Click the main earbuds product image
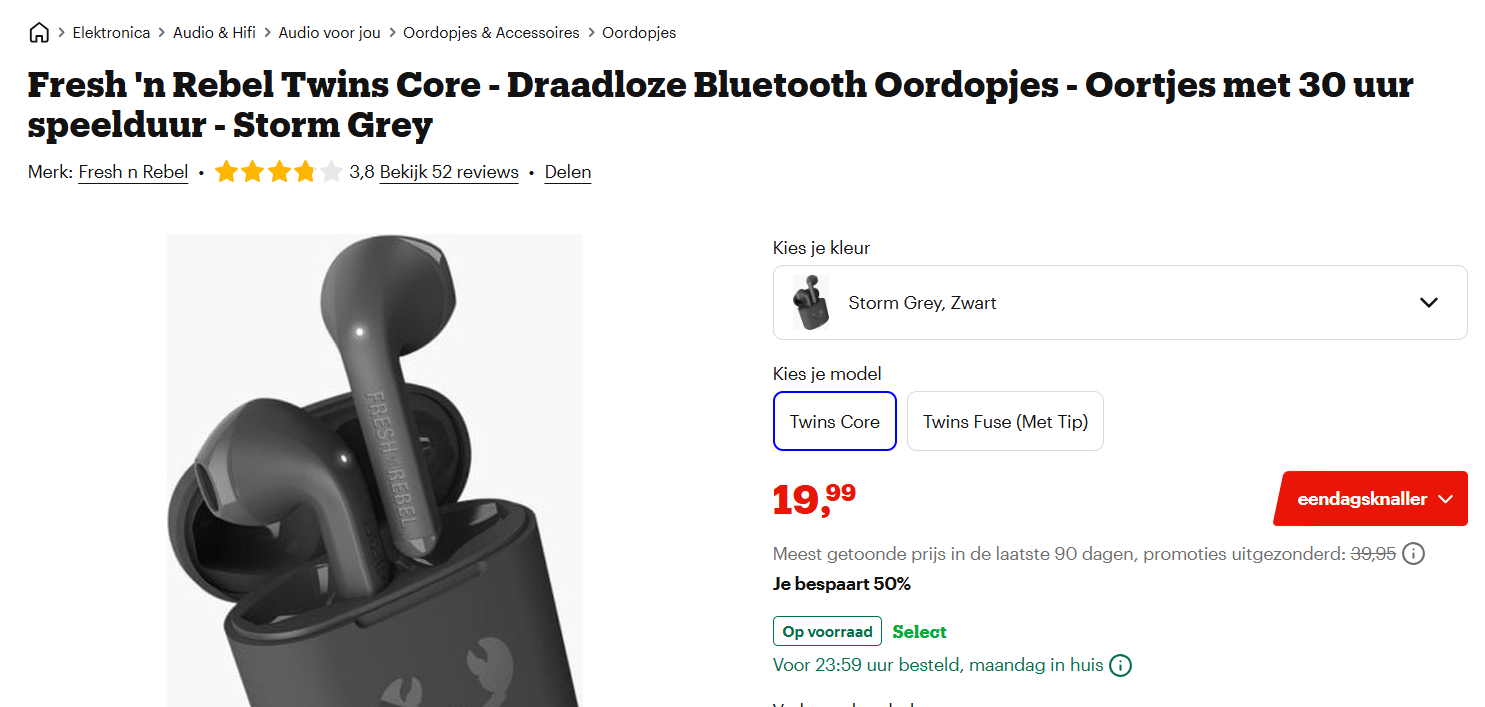This screenshot has width=1485, height=707. point(374,470)
